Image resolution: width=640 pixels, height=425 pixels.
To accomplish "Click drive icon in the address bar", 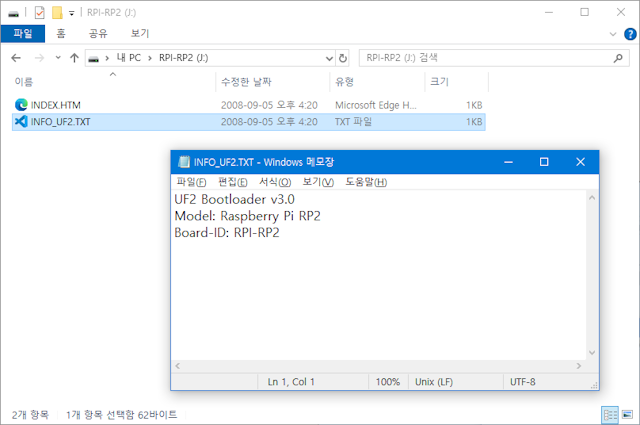I will [x=94, y=59].
